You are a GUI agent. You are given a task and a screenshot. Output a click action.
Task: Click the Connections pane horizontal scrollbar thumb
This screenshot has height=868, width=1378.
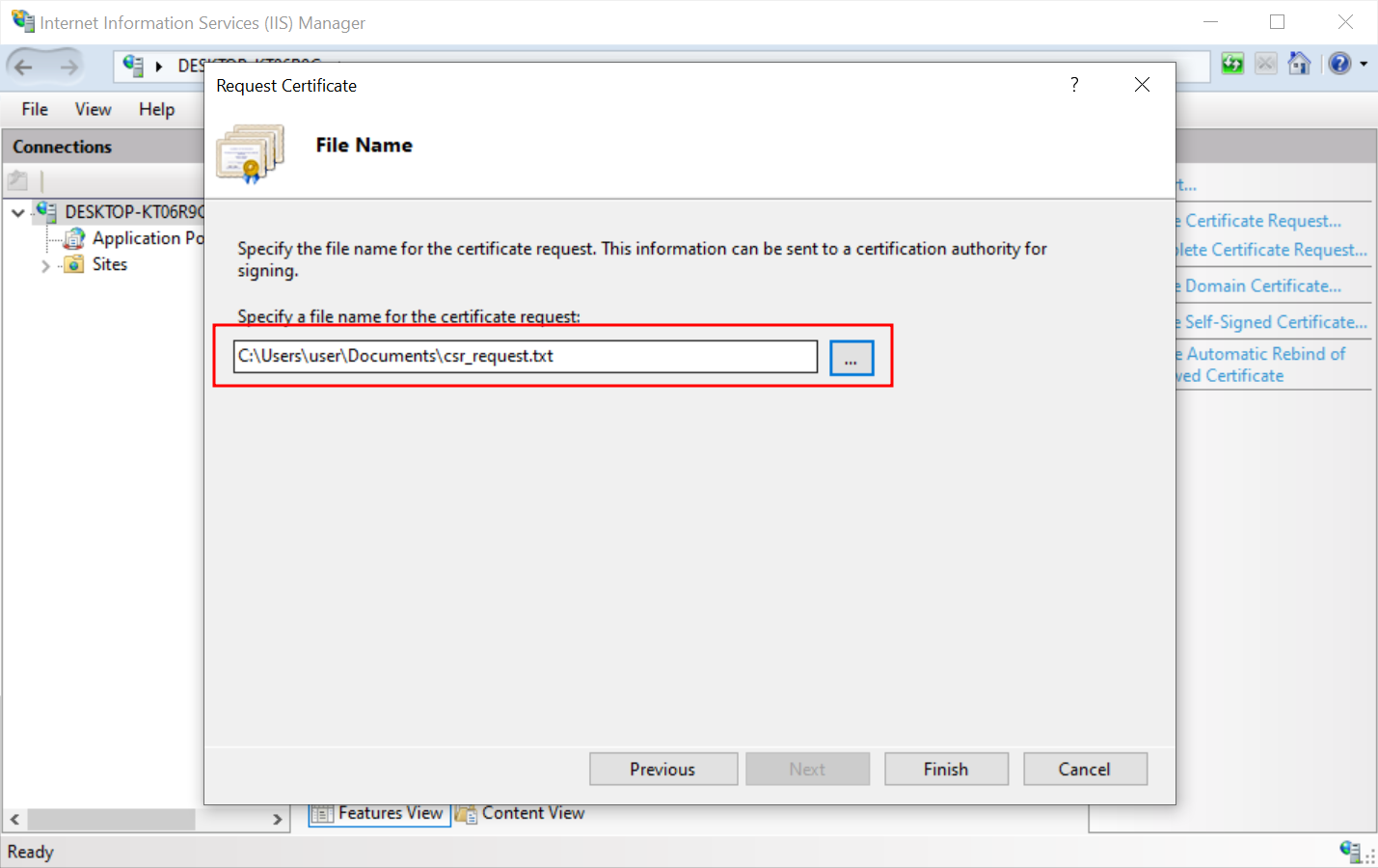[x=111, y=819]
